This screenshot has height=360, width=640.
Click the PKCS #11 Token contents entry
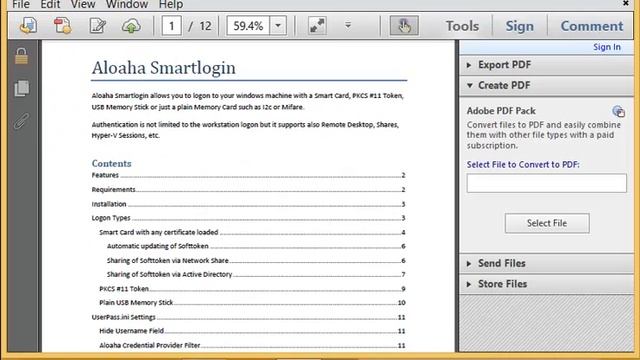[x=252, y=289]
